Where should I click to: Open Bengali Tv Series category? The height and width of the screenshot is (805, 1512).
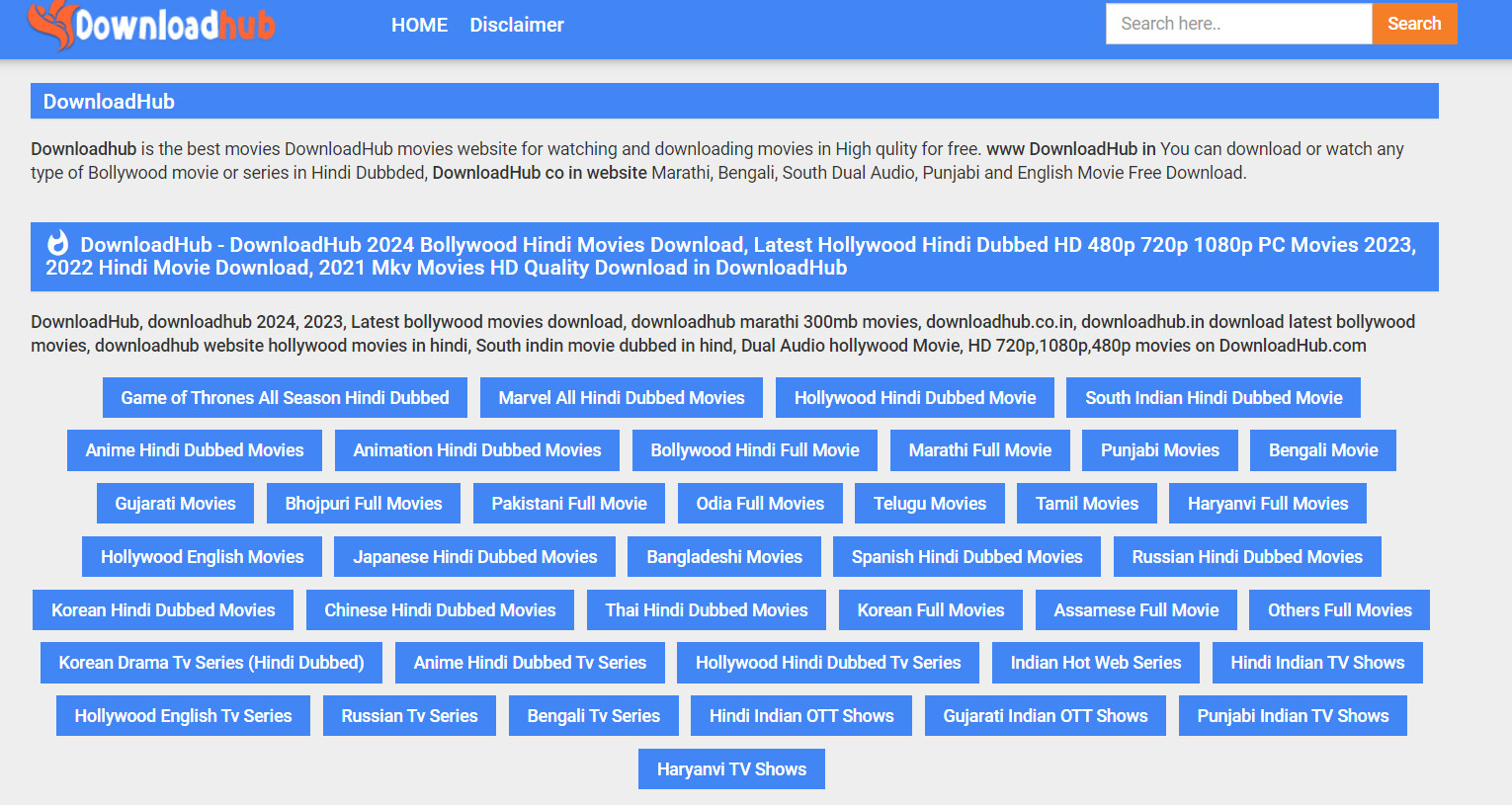pos(594,716)
